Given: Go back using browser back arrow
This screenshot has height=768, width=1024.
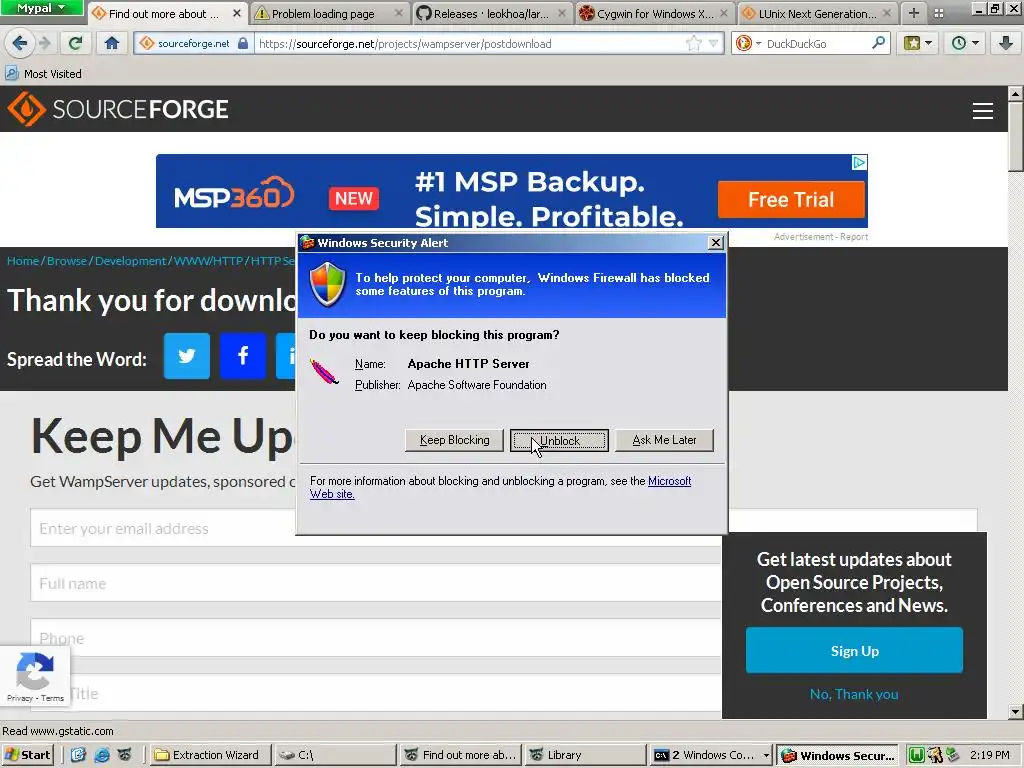Looking at the screenshot, I should click(19, 44).
